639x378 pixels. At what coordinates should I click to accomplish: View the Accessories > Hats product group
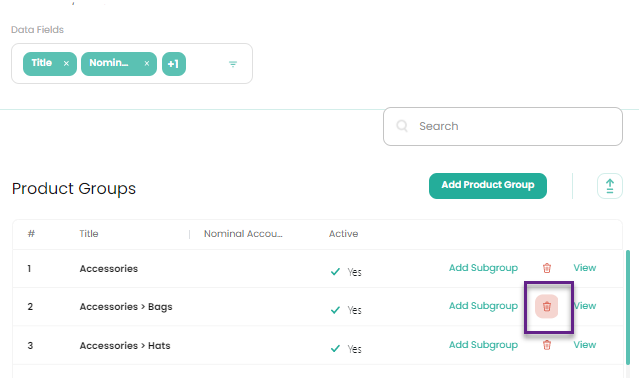tap(585, 345)
